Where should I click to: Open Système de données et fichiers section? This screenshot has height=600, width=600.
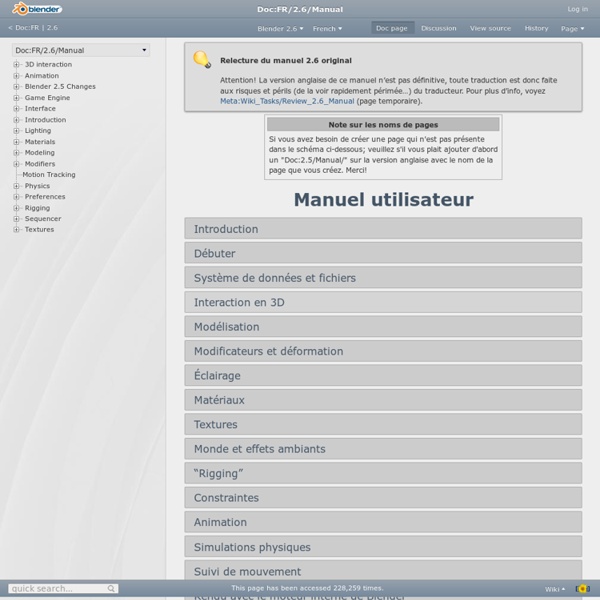[x=383, y=277]
